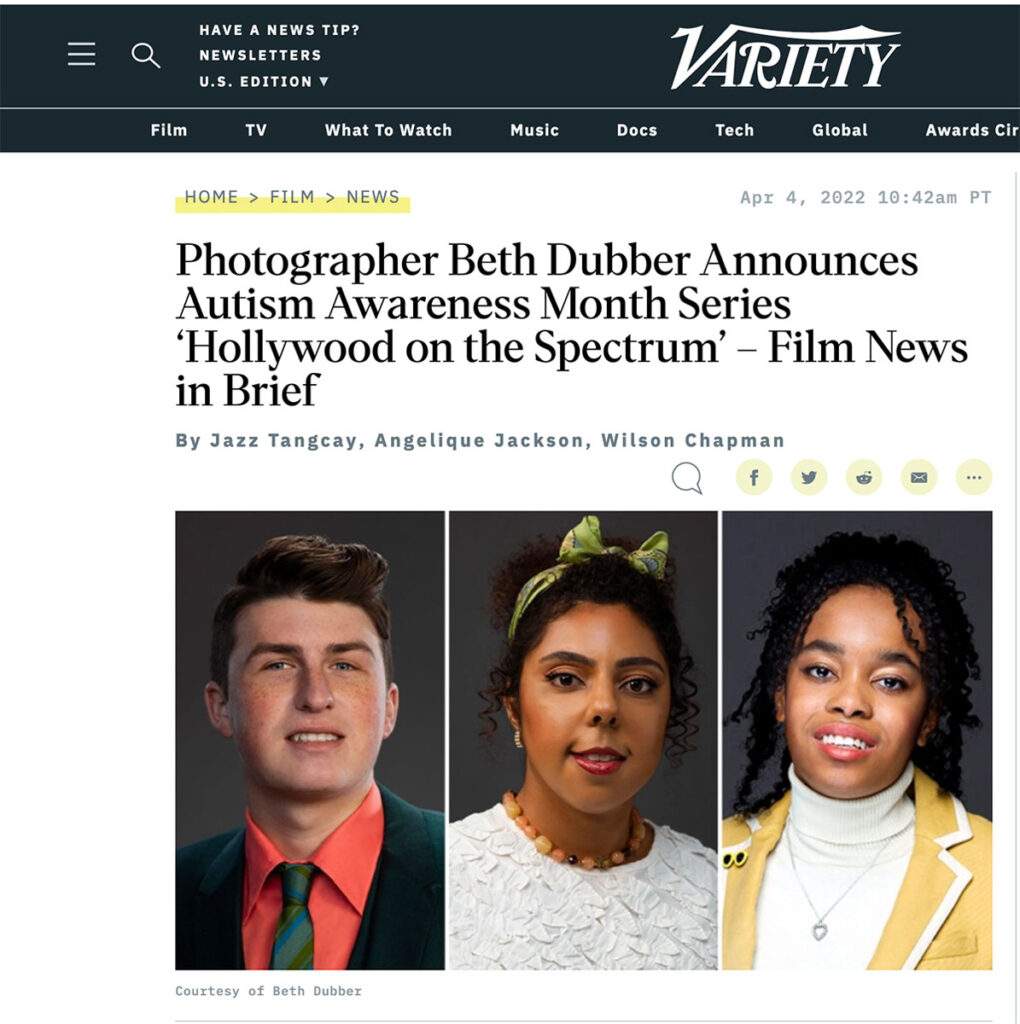Visit author Angelique Jackson's page
This screenshot has width=1020, height=1024.
point(479,440)
